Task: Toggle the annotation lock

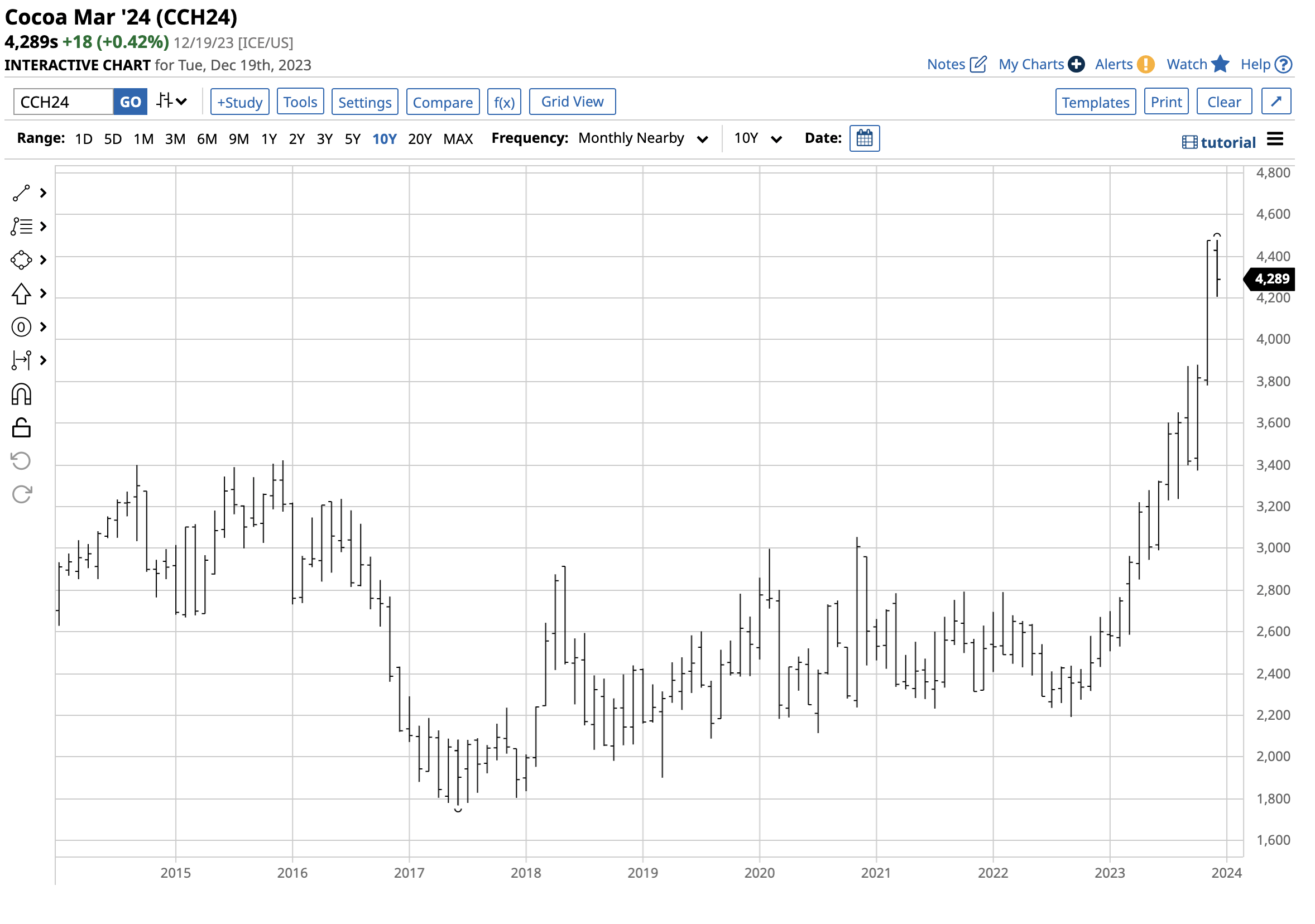Action: [21, 427]
